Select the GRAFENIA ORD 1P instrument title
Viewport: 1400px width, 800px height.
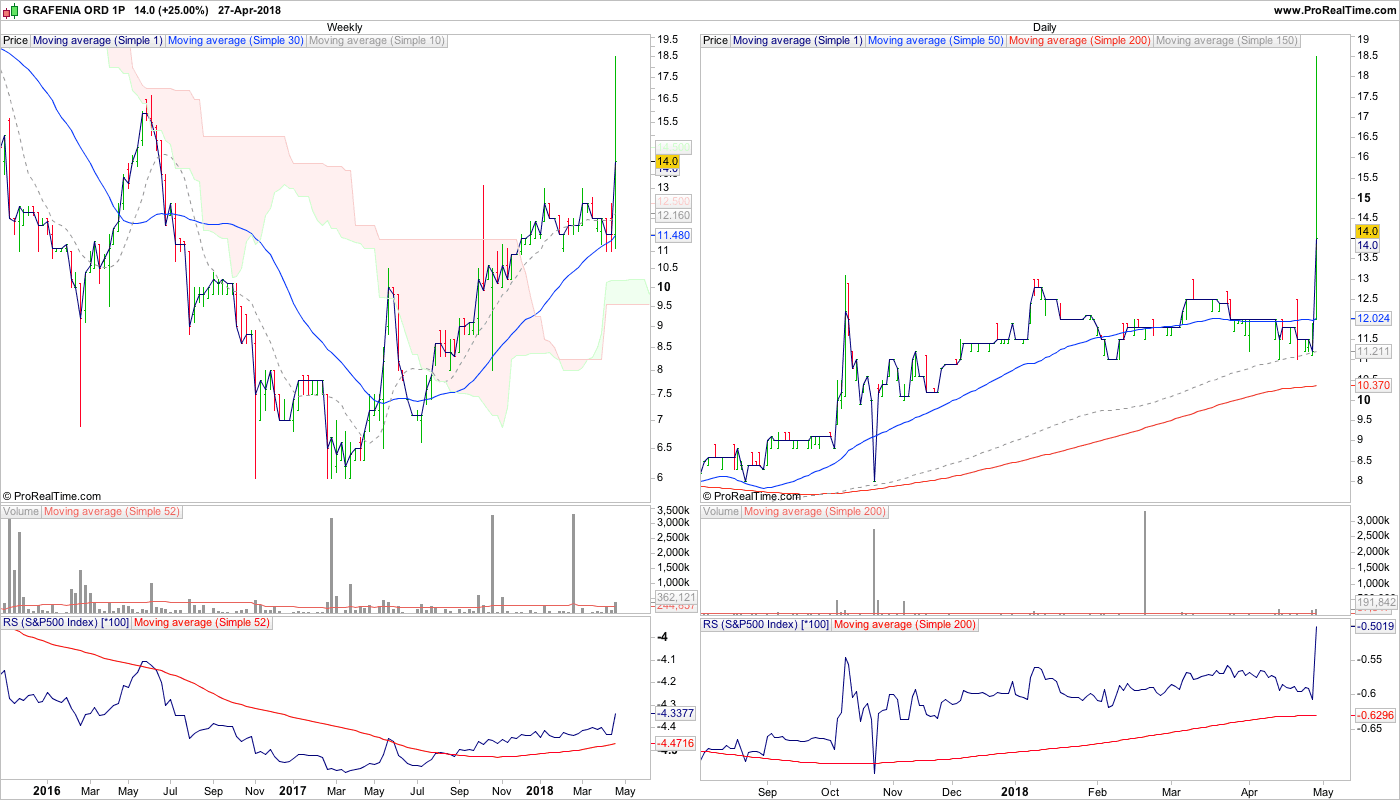(x=75, y=10)
